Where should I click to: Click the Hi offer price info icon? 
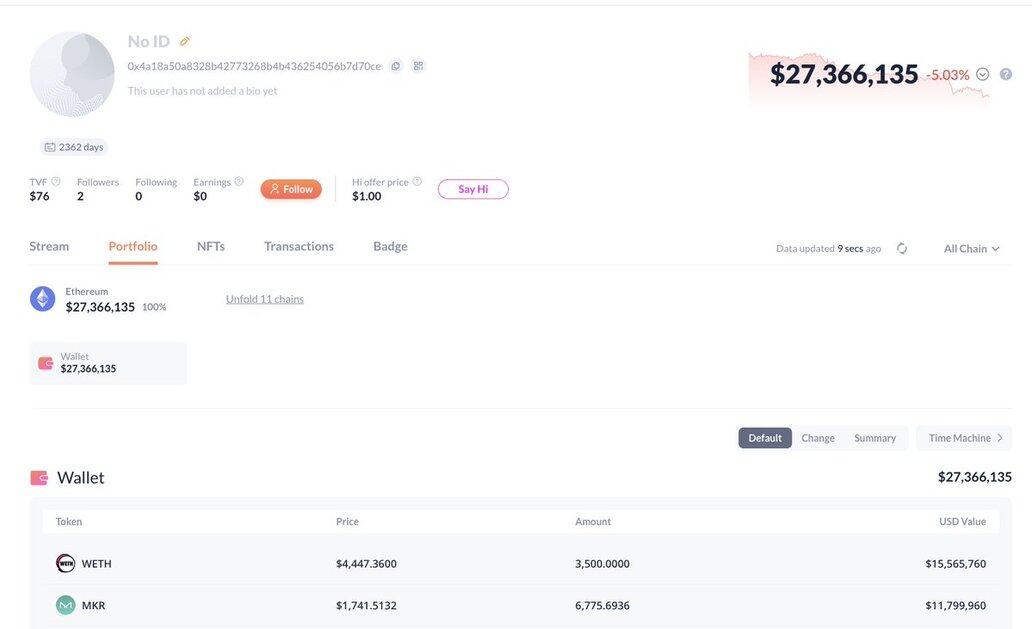click(417, 182)
